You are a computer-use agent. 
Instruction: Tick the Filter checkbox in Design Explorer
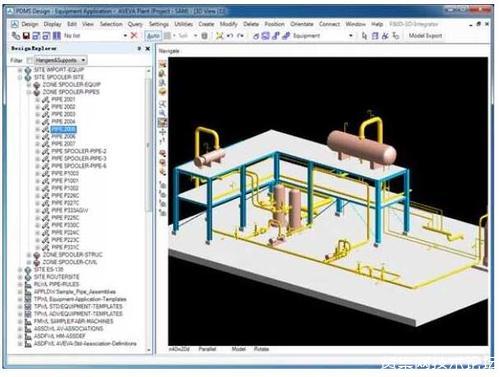click(x=30, y=60)
